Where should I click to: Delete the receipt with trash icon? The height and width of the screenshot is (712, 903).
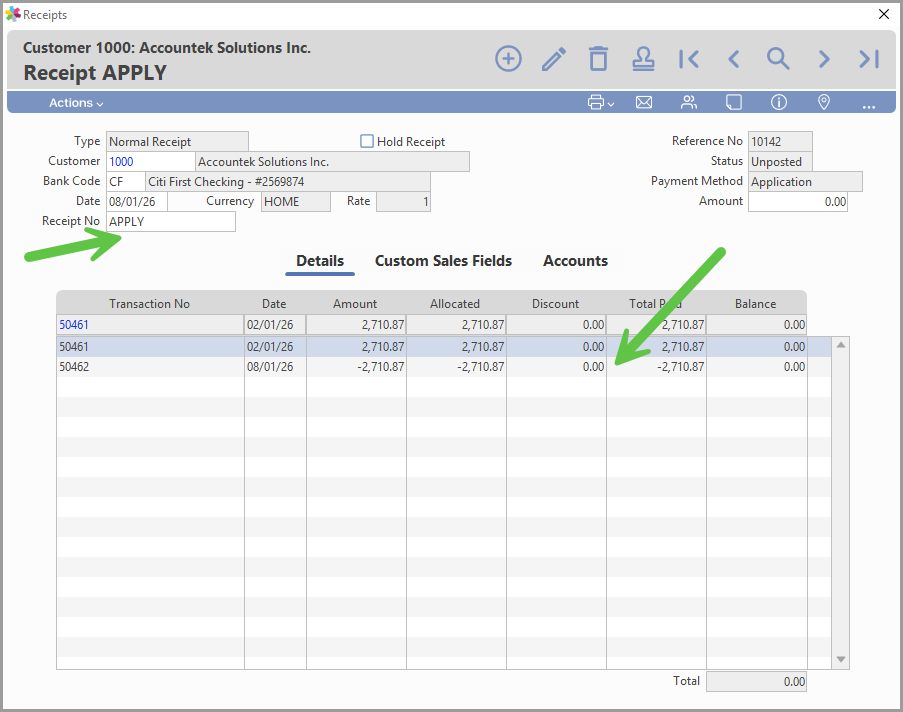point(598,59)
